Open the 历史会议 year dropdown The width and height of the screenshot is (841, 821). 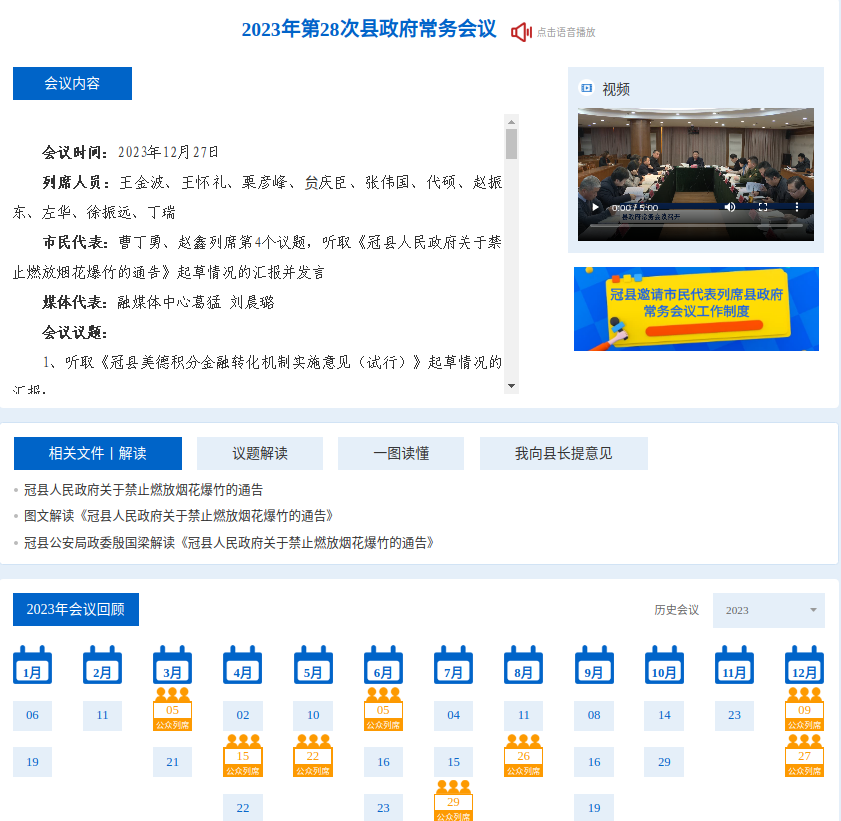[x=769, y=610]
